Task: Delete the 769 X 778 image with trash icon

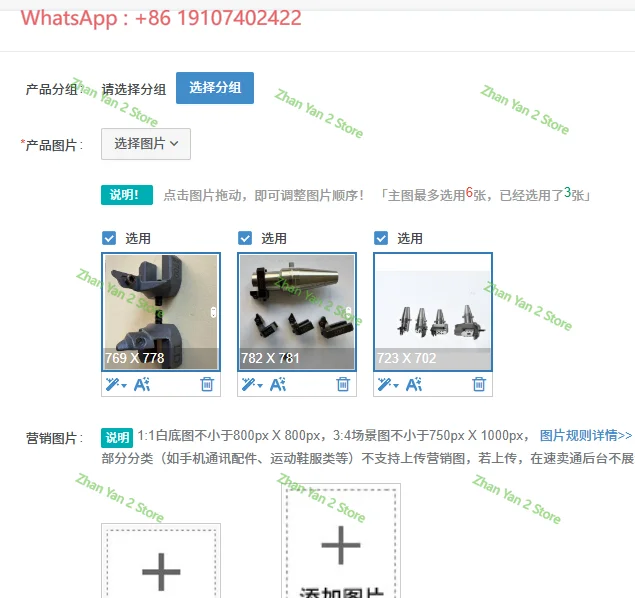Action: point(207,384)
